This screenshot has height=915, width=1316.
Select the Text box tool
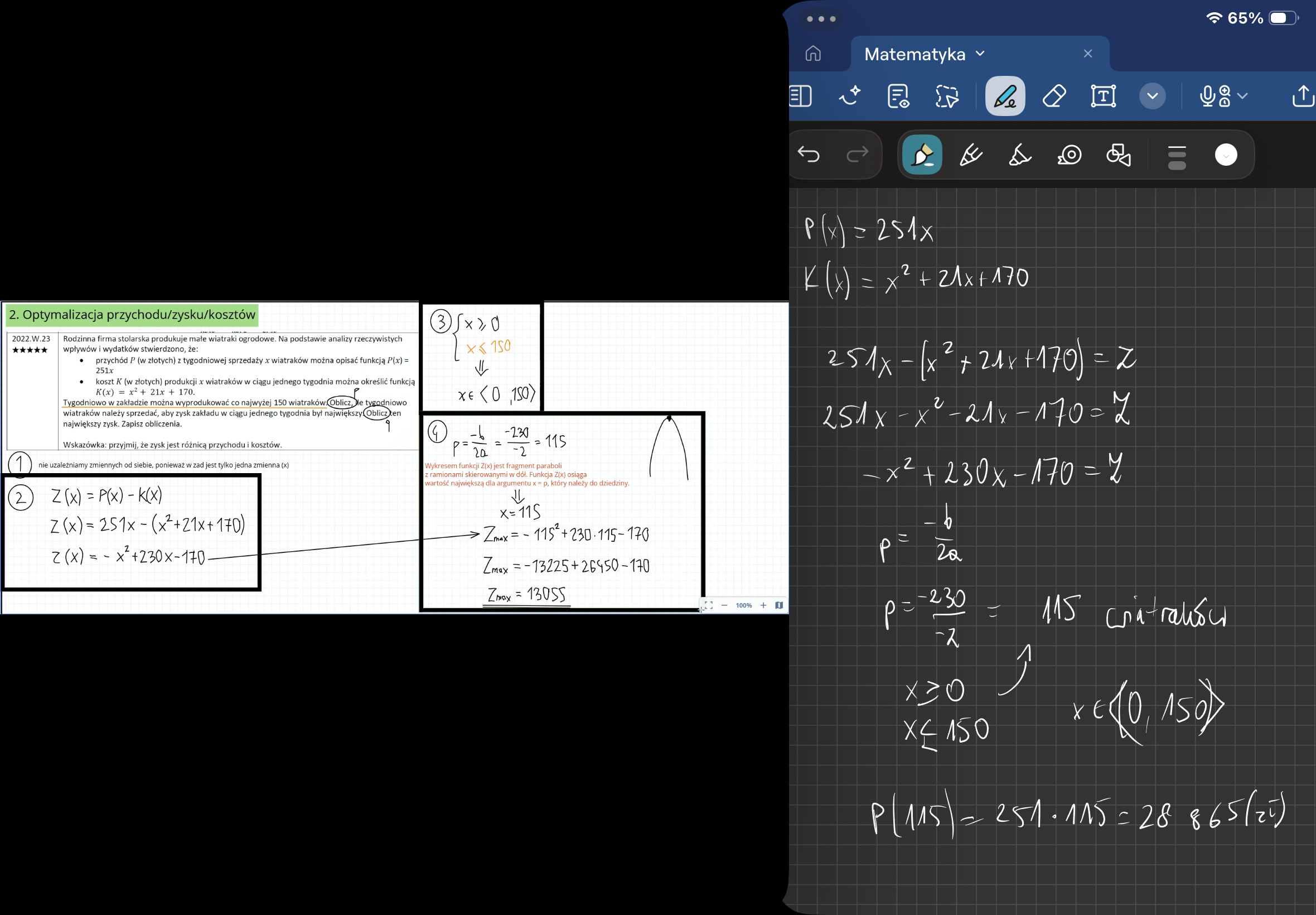(1103, 96)
